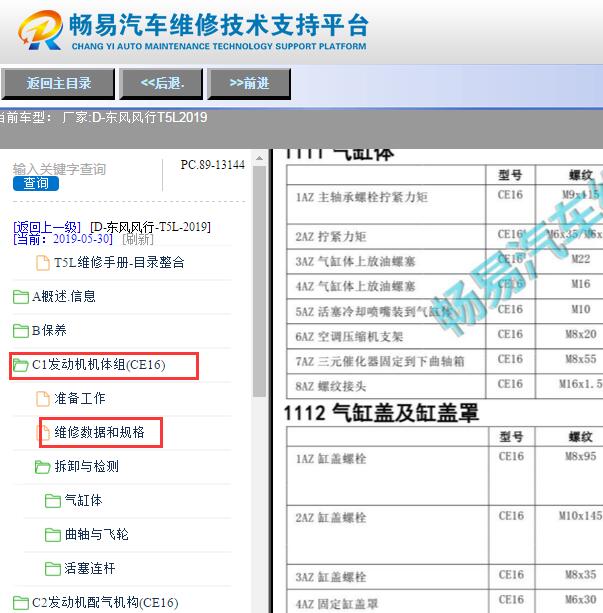This screenshot has width=603, height=613.
Task: Click table row 4AZ 固定缸盖罩
Action: (445, 602)
